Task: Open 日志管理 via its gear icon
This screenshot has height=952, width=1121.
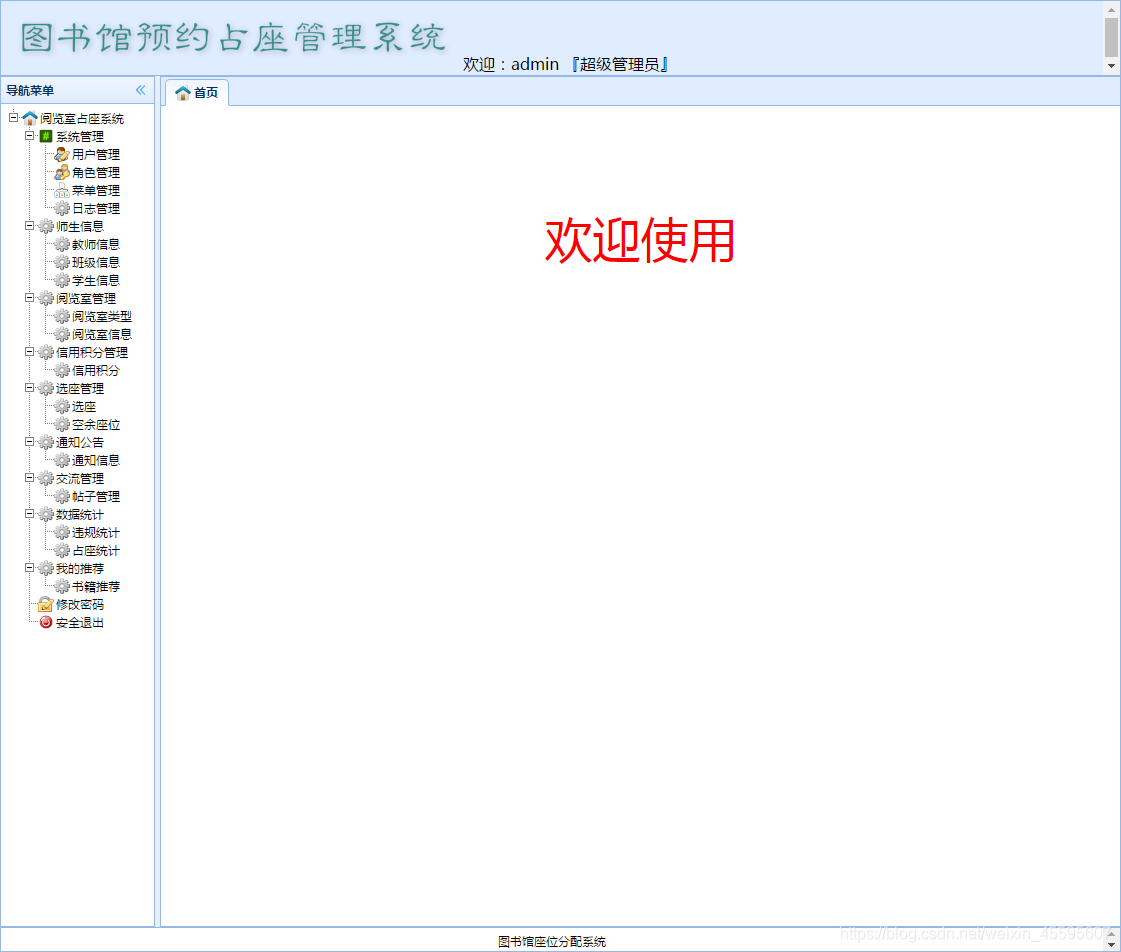Action: tap(63, 208)
